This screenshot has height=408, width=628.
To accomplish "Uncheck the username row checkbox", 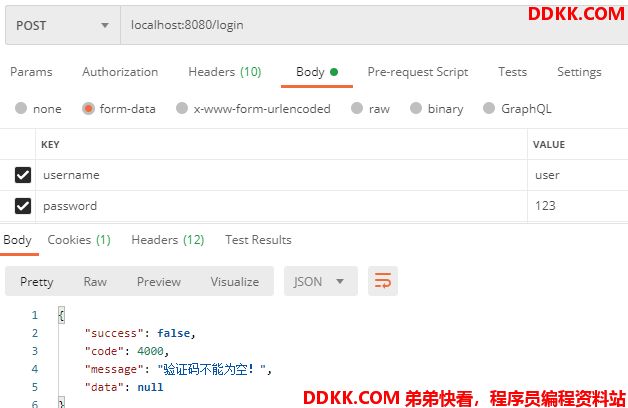I will coord(23,175).
